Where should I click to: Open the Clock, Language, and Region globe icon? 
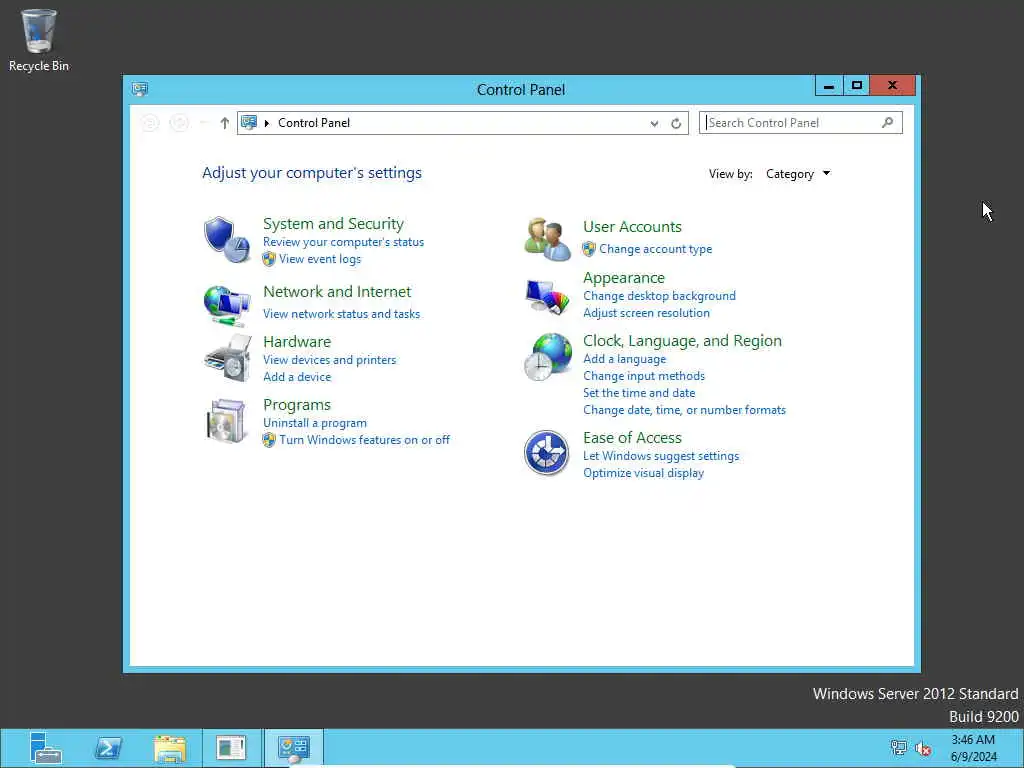tap(548, 357)
